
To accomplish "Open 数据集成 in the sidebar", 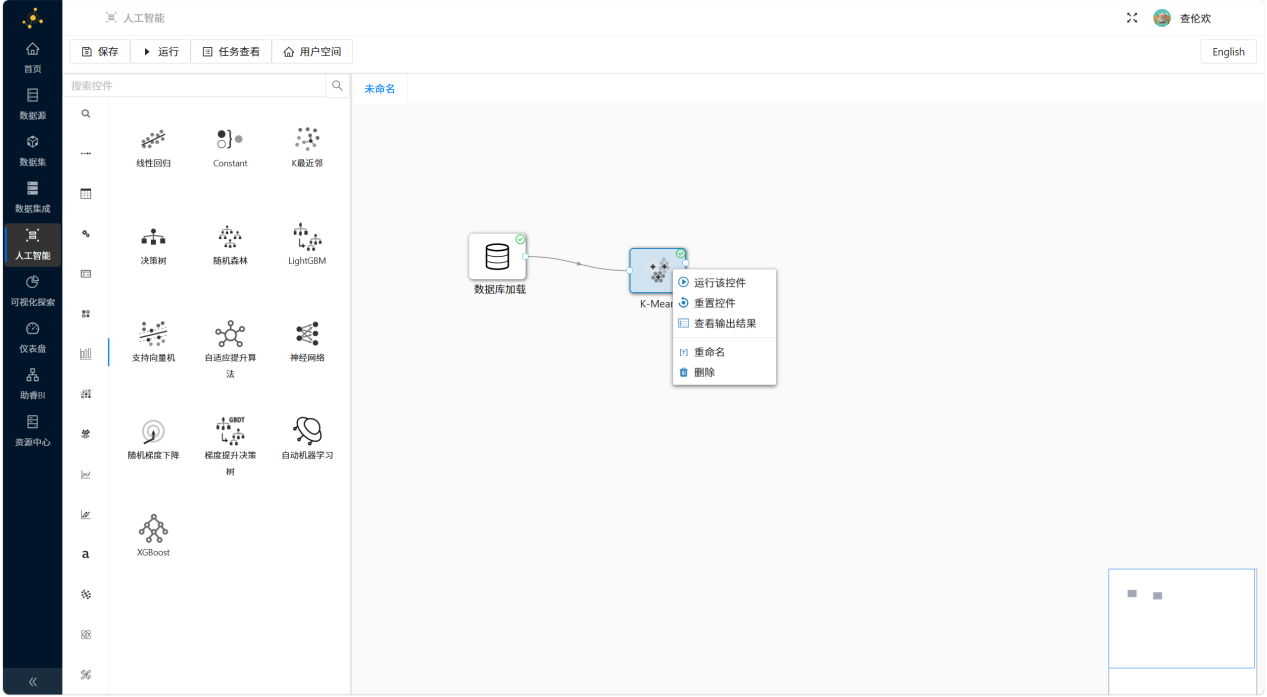I will coord(32,197).
